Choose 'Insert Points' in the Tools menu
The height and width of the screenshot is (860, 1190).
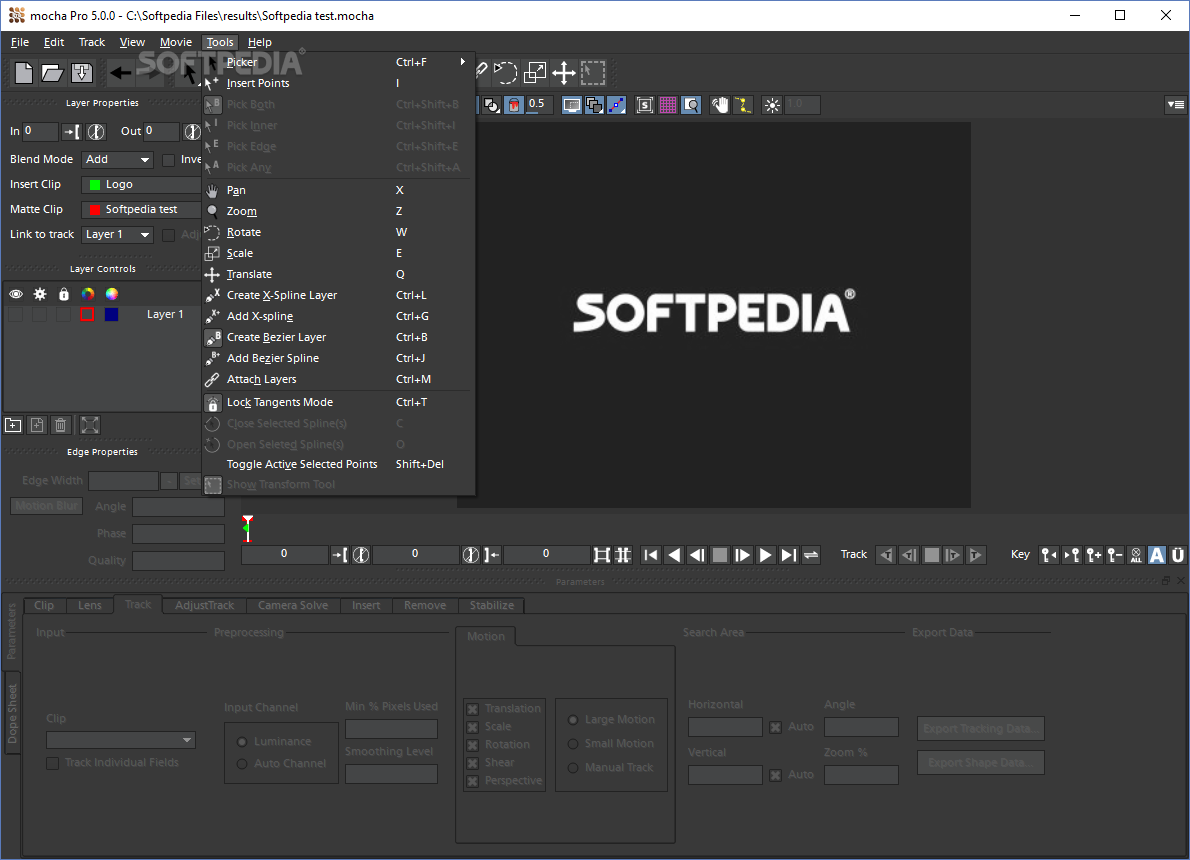click(338, 83)
